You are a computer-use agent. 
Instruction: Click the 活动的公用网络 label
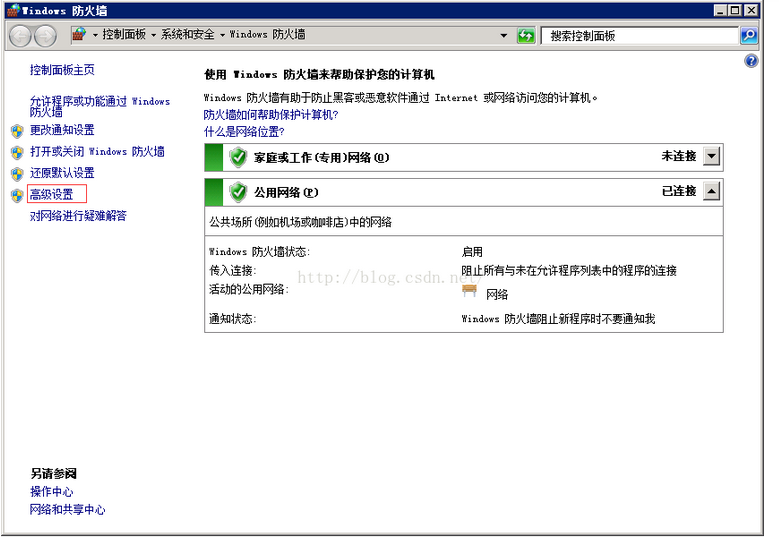[249, 289]
